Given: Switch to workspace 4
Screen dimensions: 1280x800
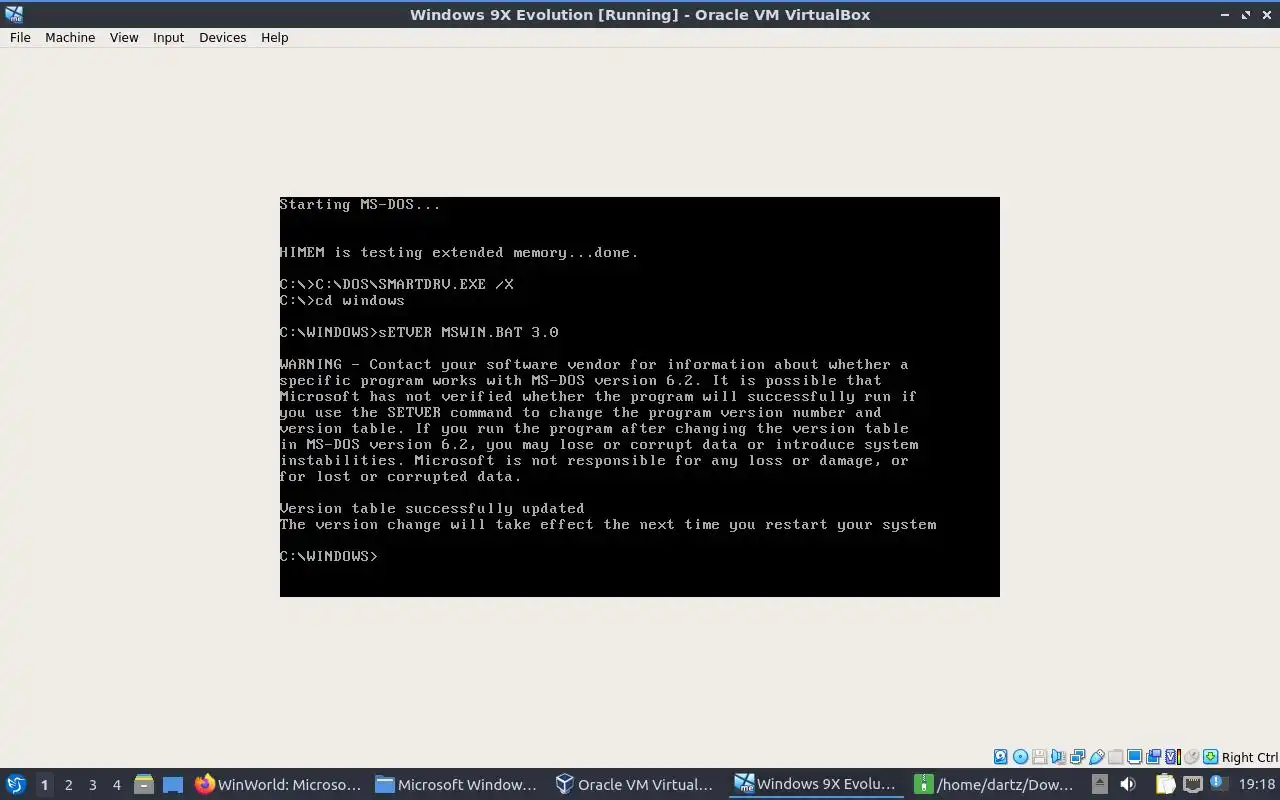Looking at the screenshot, I should click(x=116, y=785).
